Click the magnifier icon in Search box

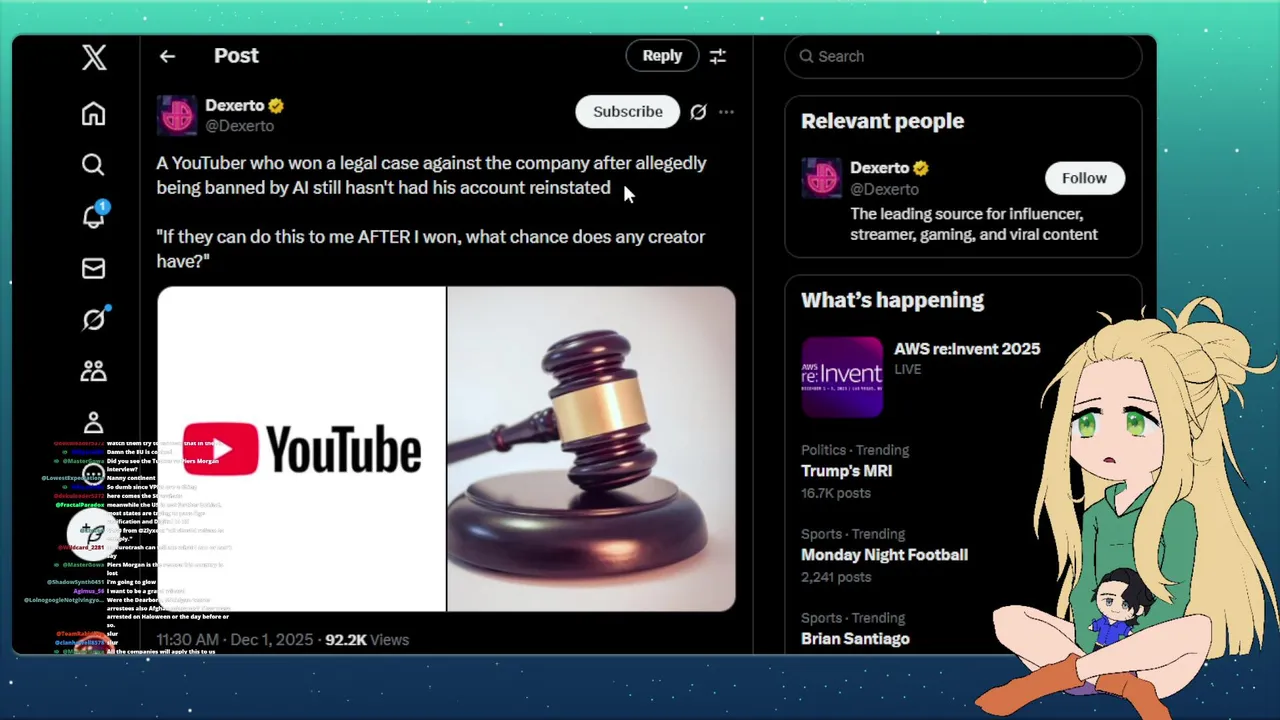(806, 56)
